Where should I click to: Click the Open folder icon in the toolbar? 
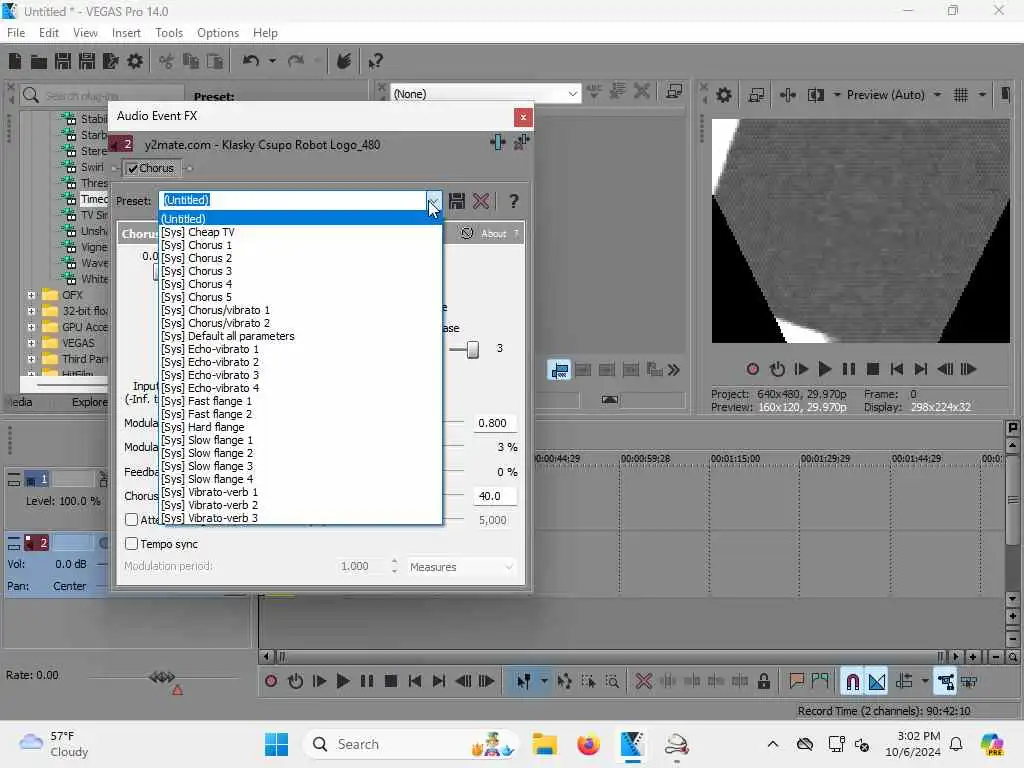[39, 61]
